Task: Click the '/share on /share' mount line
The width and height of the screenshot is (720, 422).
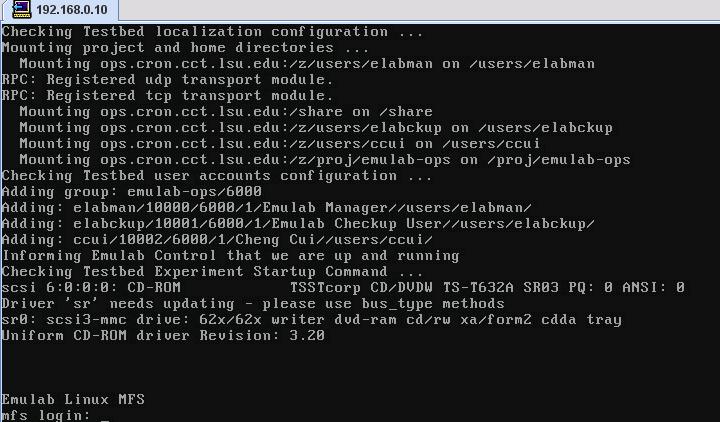Action: (x=226, y=112)
